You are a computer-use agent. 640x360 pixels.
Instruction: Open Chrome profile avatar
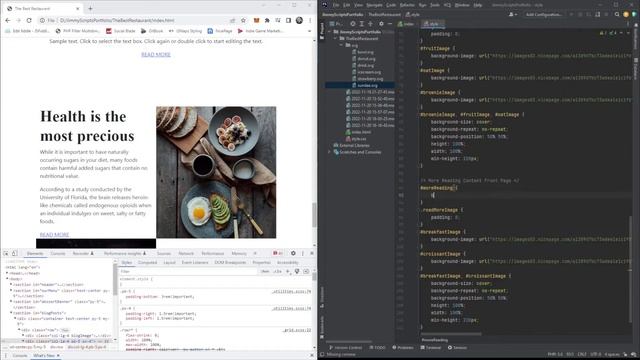(x=299, y=20)
